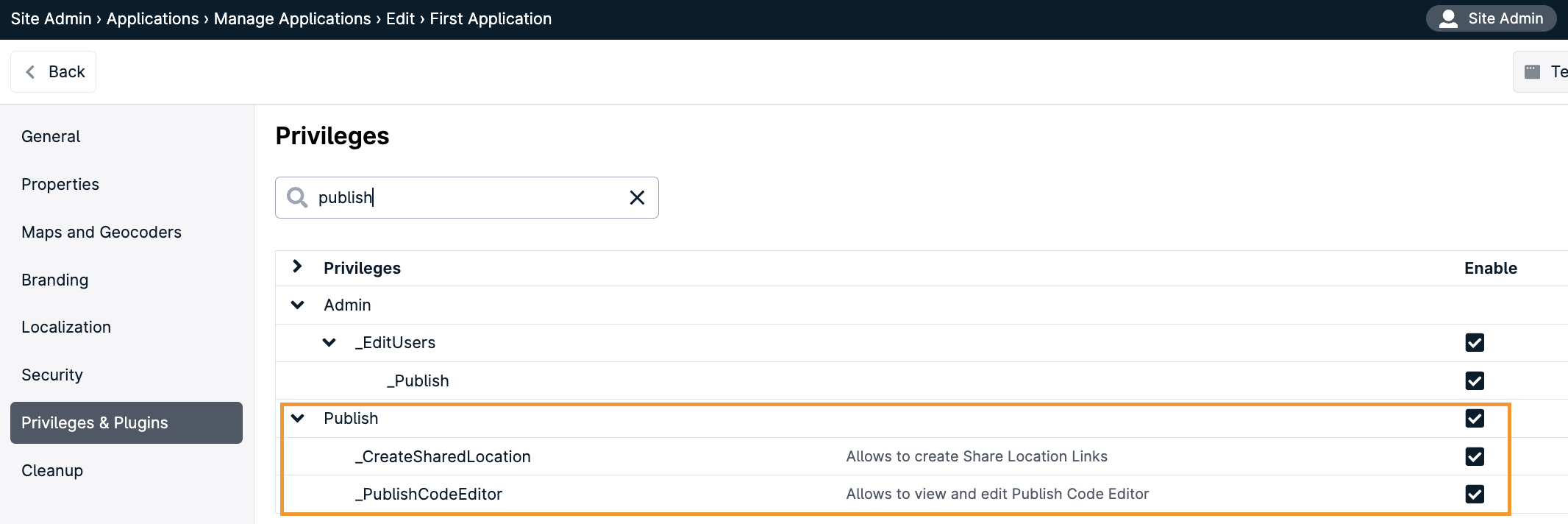This screenshot has width=1568, height=524.
Task: Go back with the Back button
Action: click(x=53, y=71)
